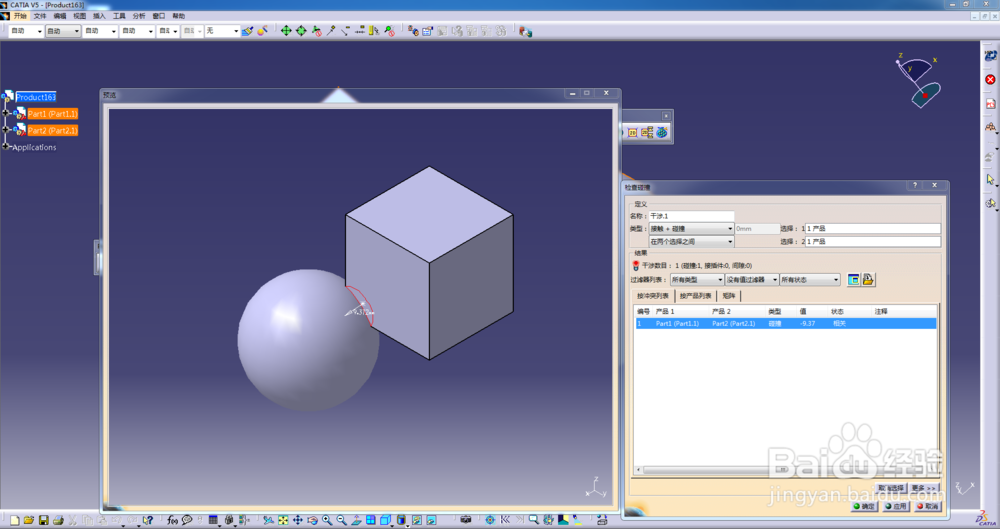Screen dimensions: 1000x529
Task: Click the export results folder icon in dialog
Action: coord(868,279)
